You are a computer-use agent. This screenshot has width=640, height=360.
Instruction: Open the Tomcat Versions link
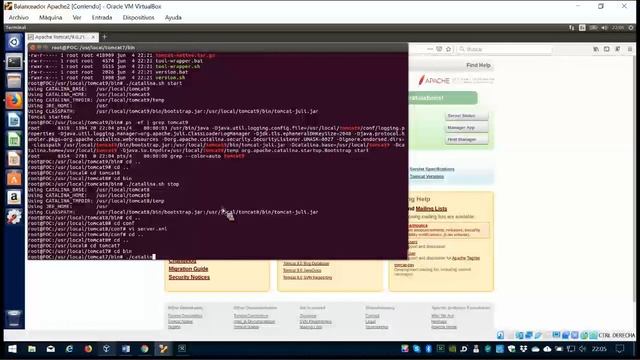(427, 176)
